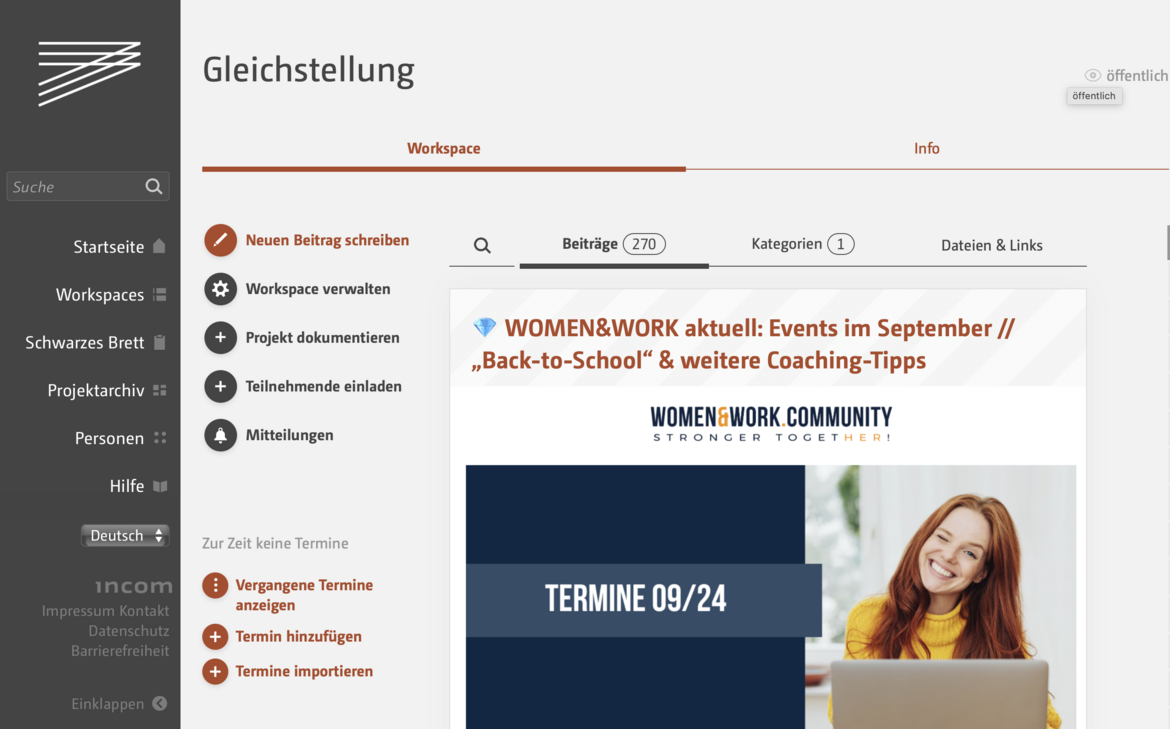The image size is (1170, 729).
Task: Click the three-dot icon for Vergangene Termine
Action: click(x=215, y=585)
